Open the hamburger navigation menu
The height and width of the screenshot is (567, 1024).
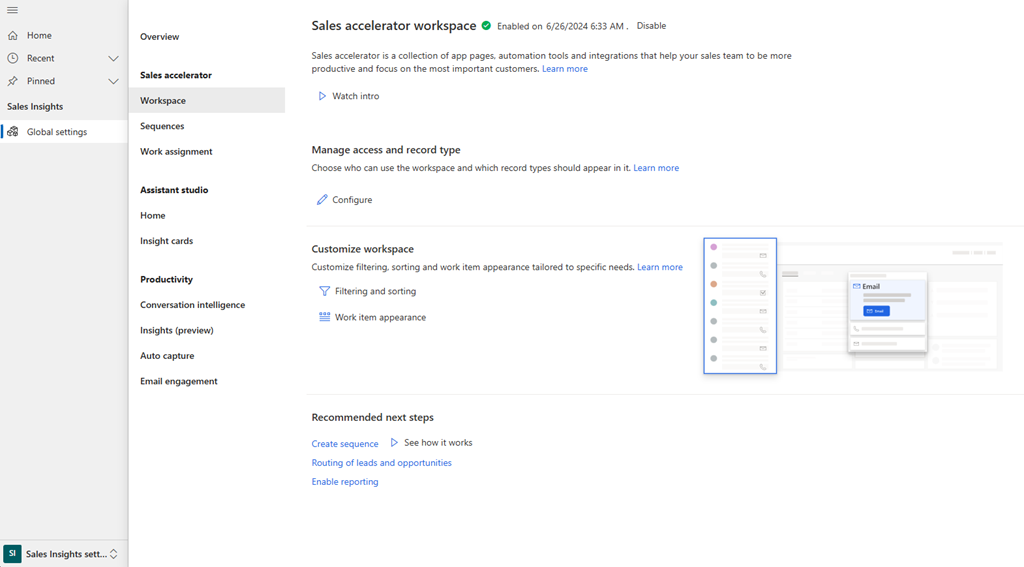(12, 10)
